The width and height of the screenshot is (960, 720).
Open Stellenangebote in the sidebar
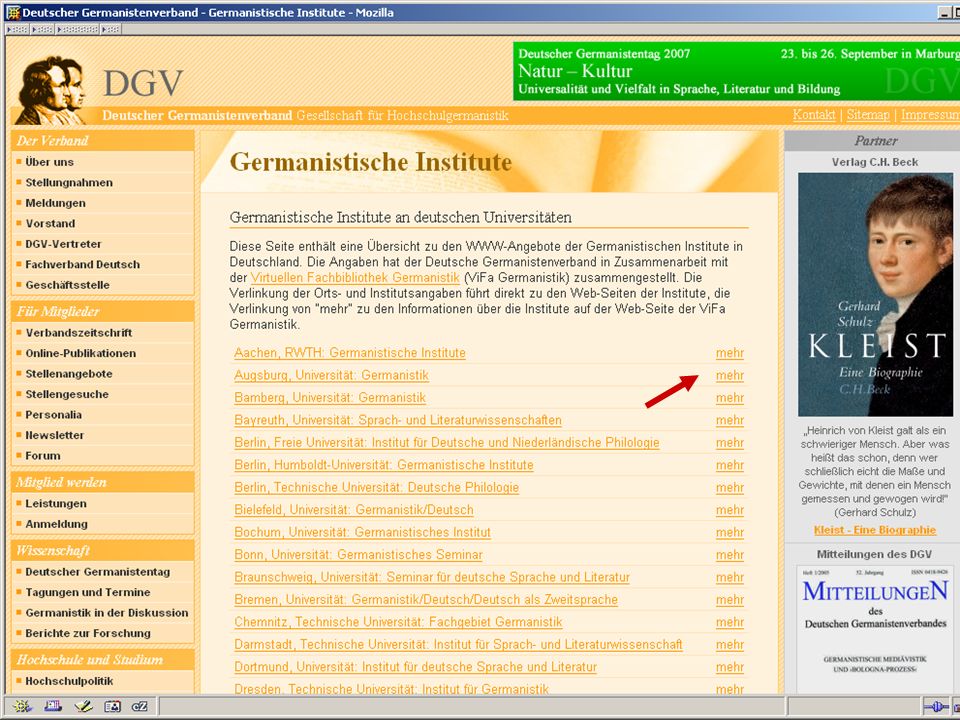69,373
